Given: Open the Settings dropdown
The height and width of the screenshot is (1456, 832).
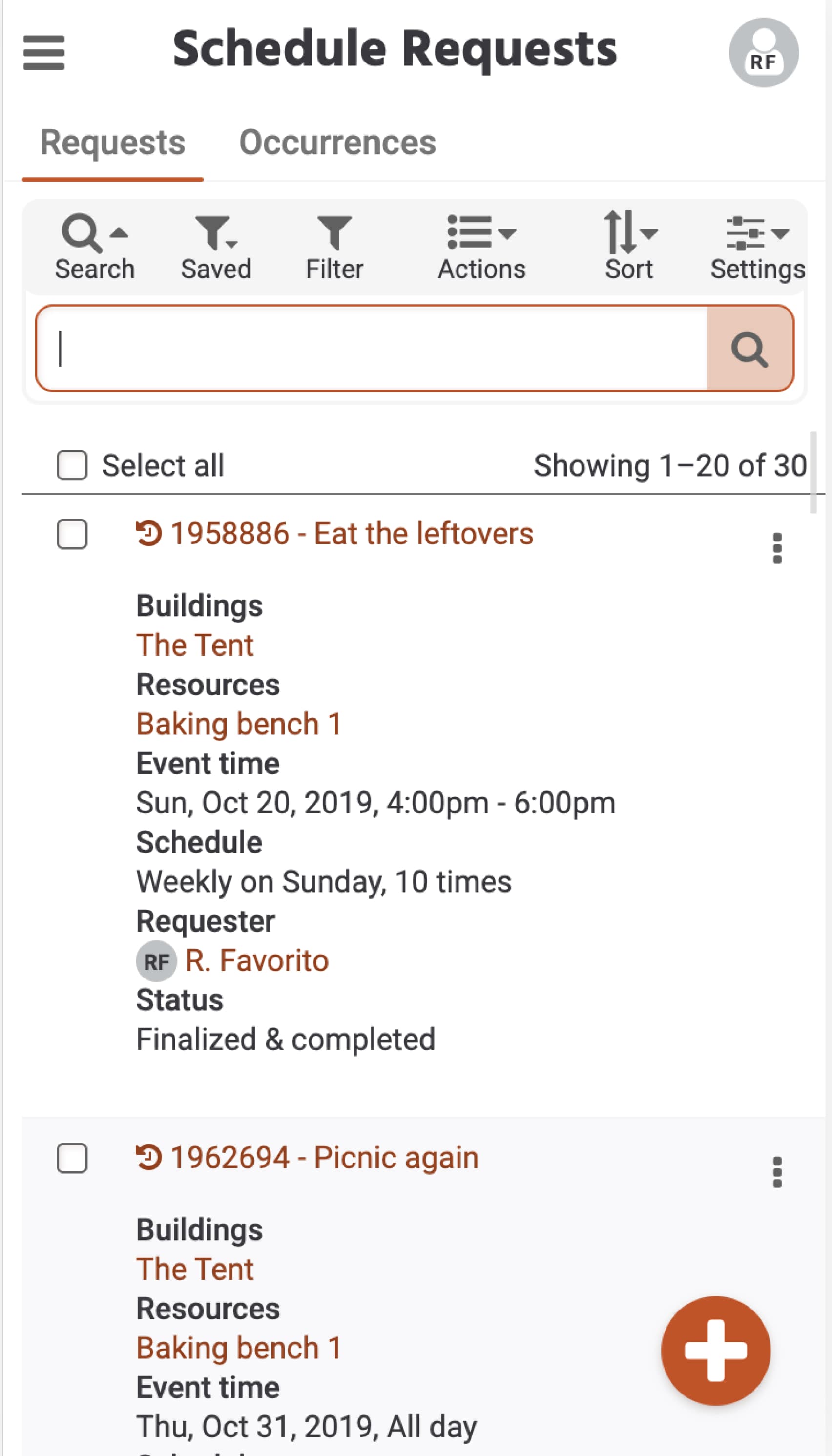Looking at the screenshot, I should pyautogui.click(x=758, y=247).
